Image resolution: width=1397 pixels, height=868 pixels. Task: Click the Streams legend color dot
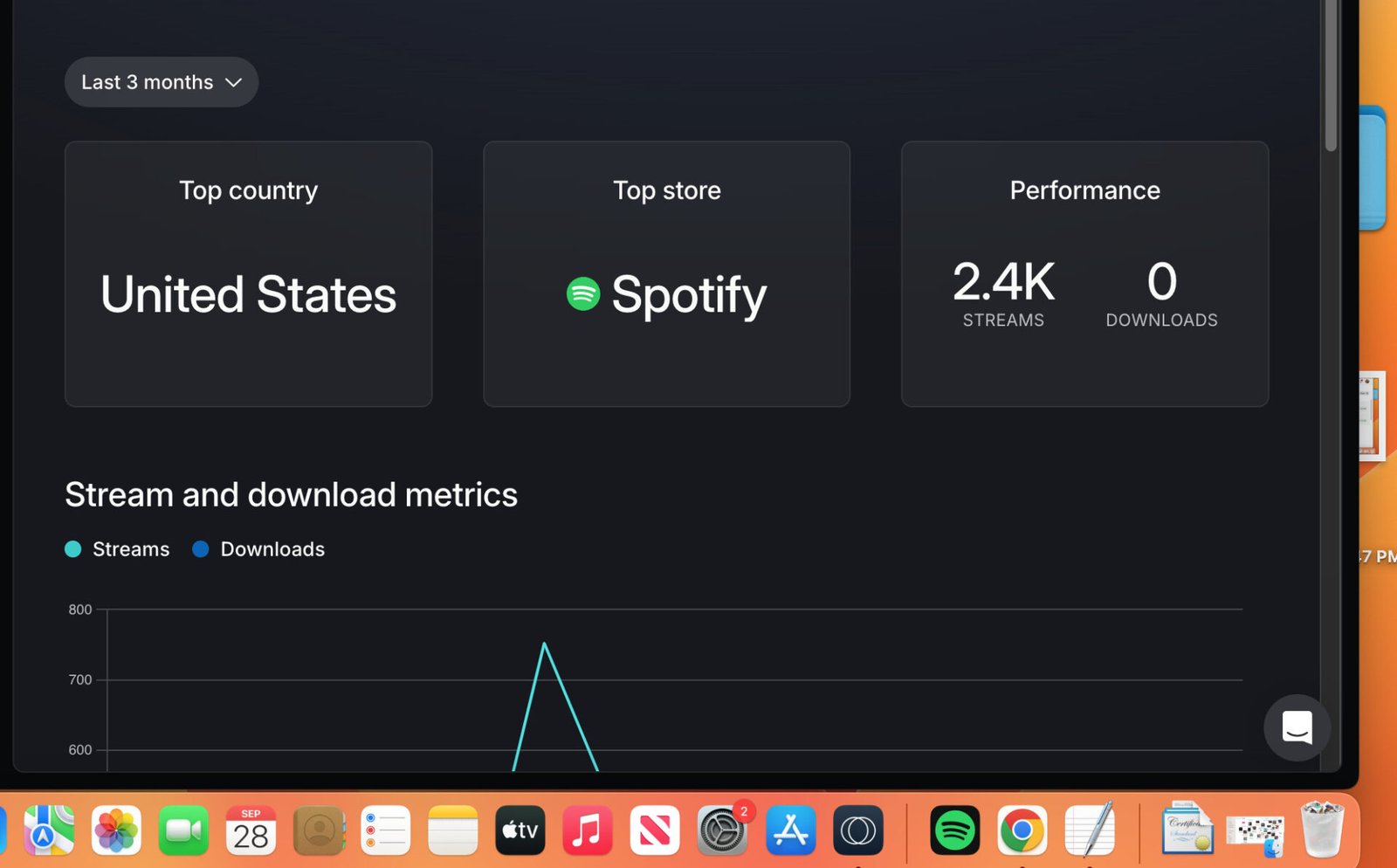73,549
